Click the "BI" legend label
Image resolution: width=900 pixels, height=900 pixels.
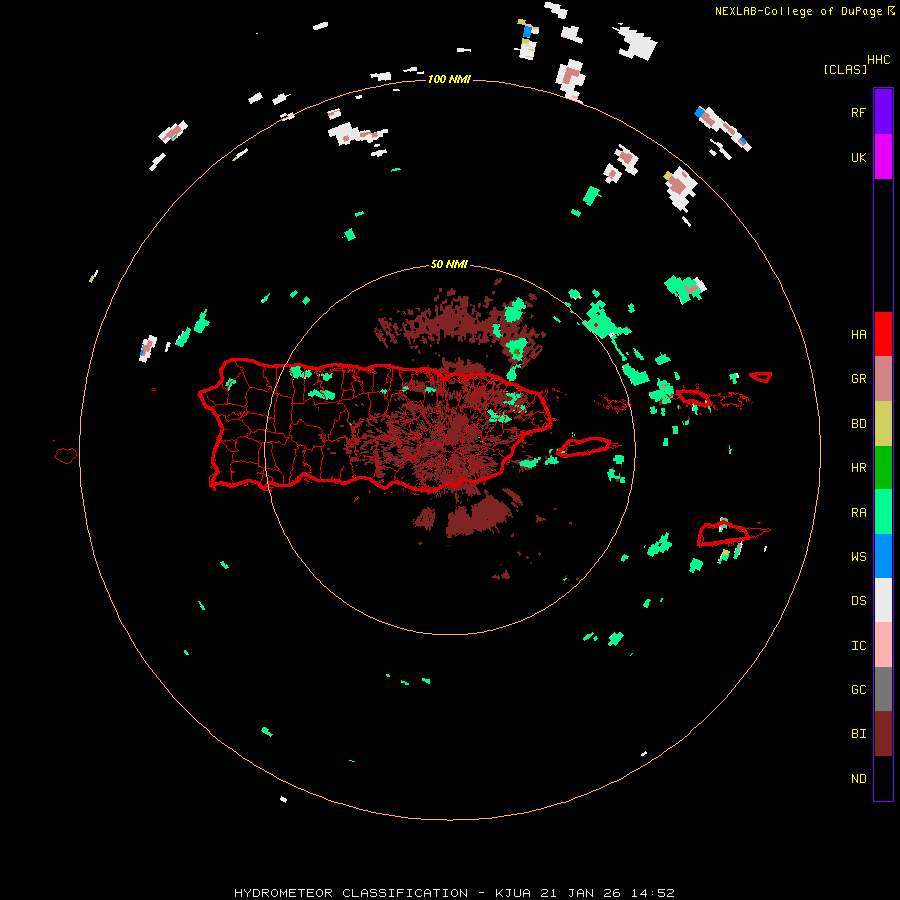coord(858,734)
